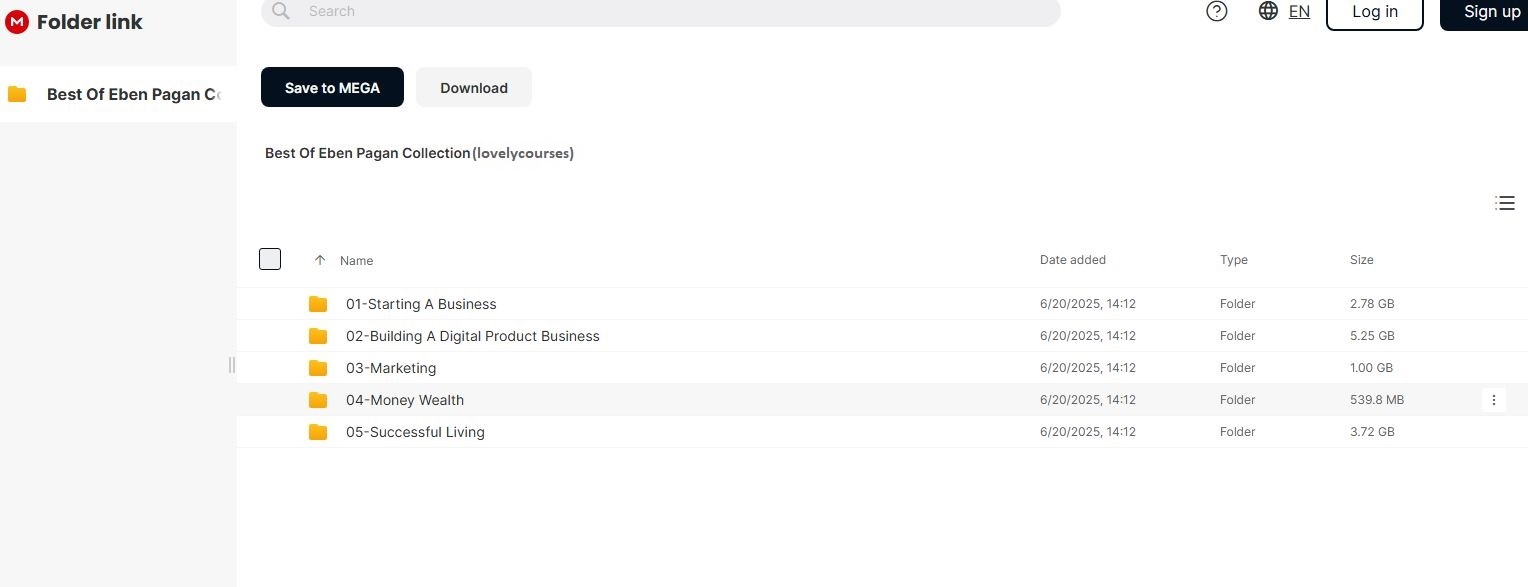Click the Log in button
This screenshot has height=587, width=1528.
point(1374,12)
